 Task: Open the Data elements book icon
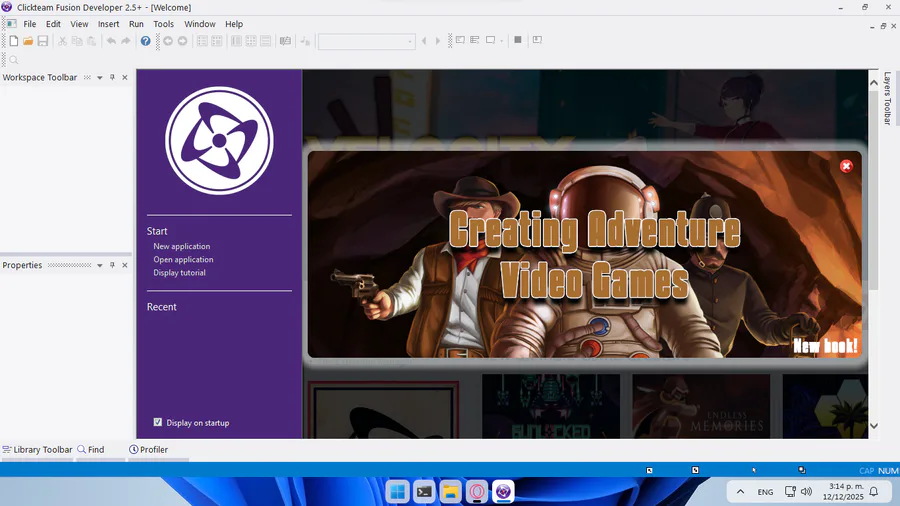click(x=285, y=41)
